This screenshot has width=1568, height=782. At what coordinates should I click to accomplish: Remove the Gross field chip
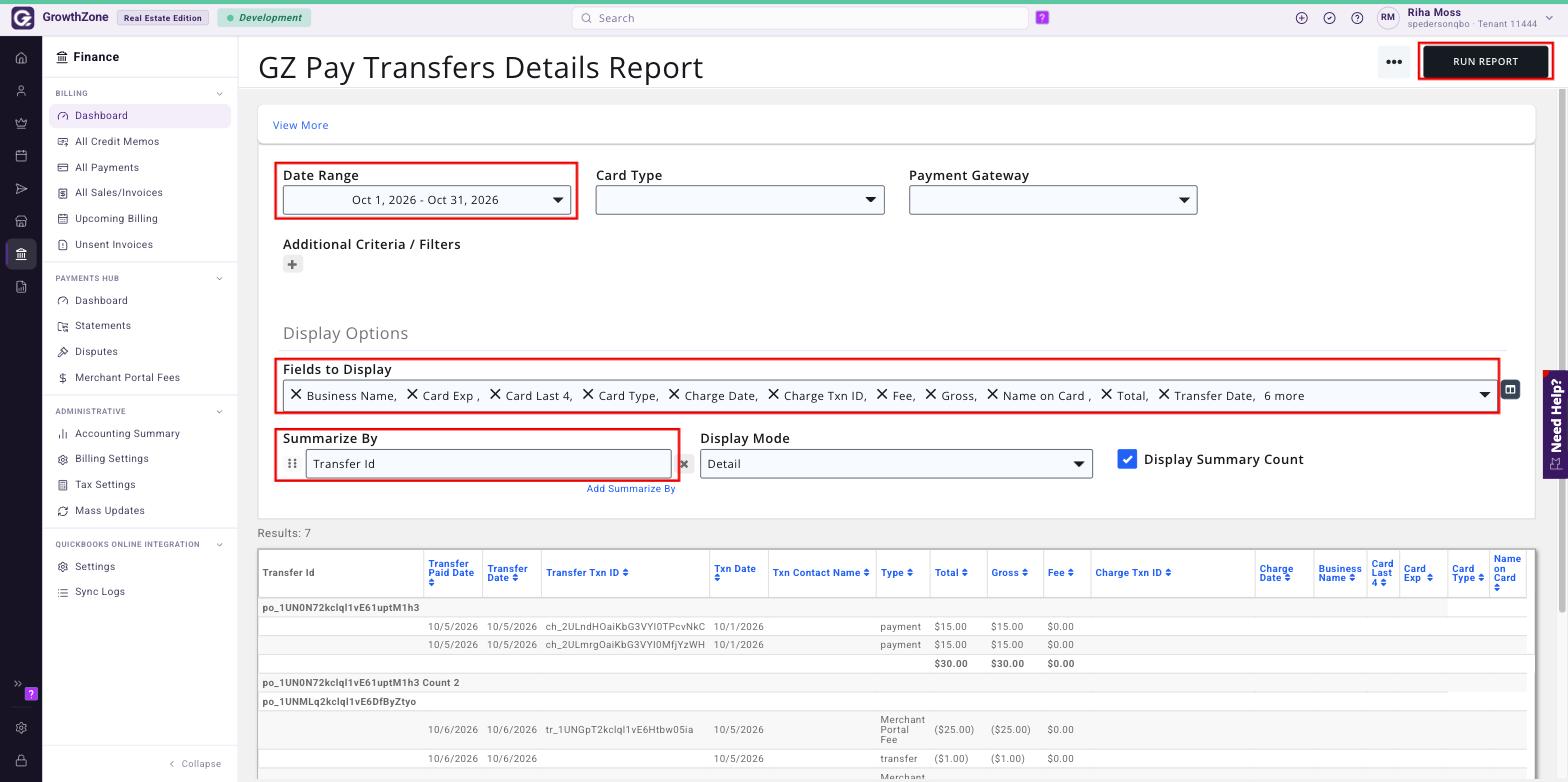(x=931, y=395)
